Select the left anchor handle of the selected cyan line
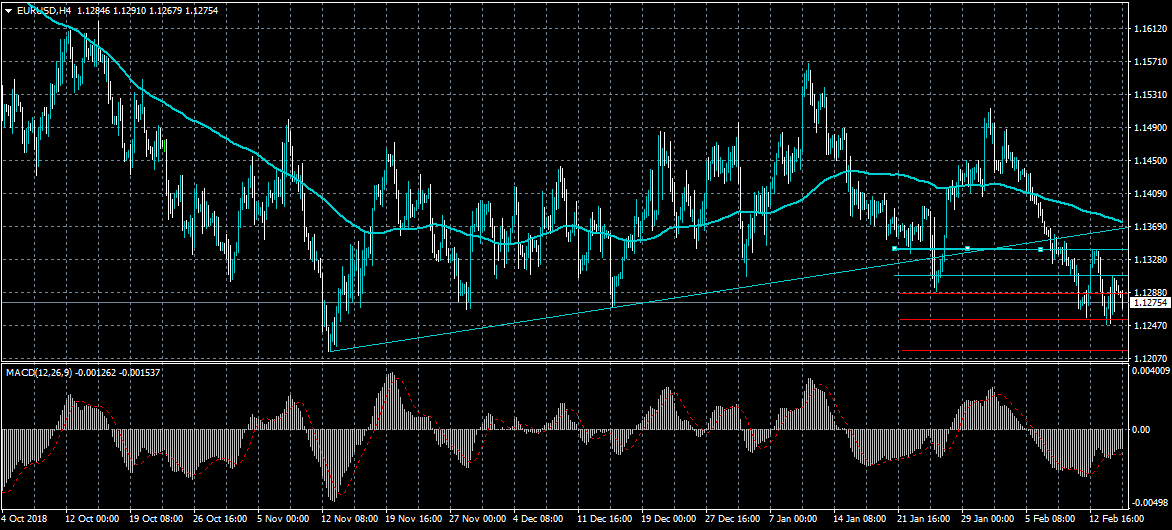1172x530 pixels. tap(895, 248)
